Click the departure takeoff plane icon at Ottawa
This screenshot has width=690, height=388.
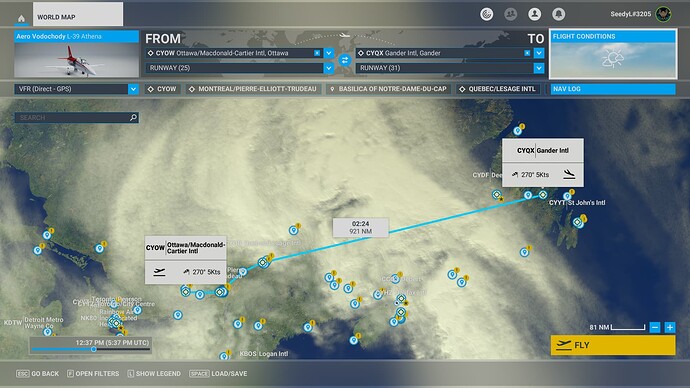pyautogui.click(x=159, y=272)
